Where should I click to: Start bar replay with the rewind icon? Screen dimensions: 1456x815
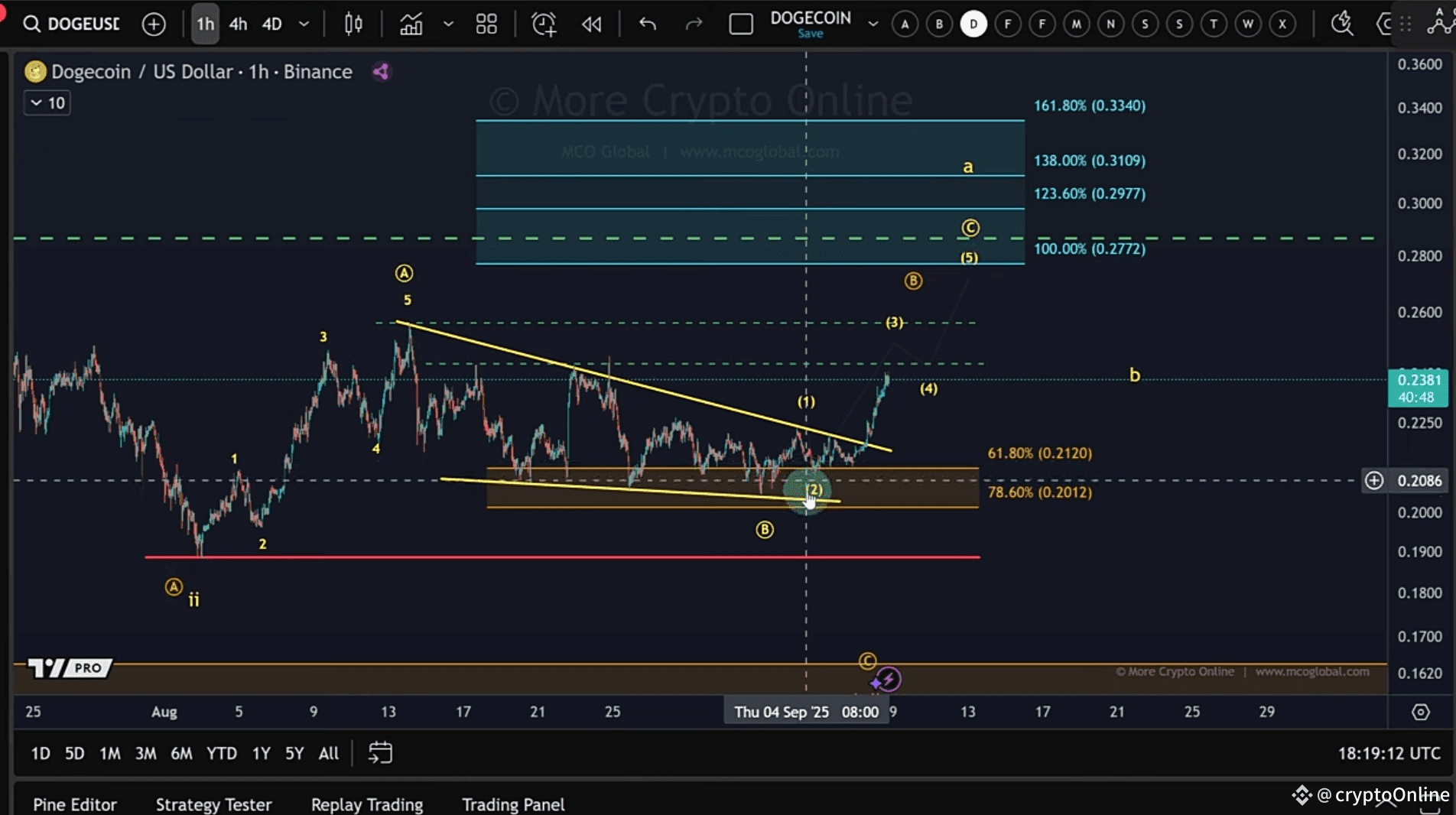pyautogui.click(x=591, y=24)
